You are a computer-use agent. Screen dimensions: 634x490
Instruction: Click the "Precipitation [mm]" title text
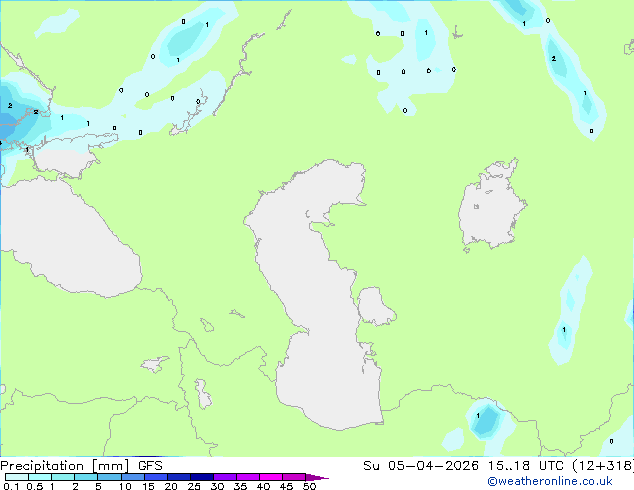[64, 466]
